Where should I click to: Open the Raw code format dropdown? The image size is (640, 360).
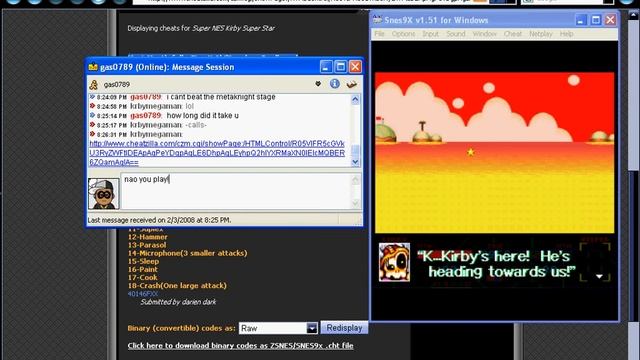278,328
